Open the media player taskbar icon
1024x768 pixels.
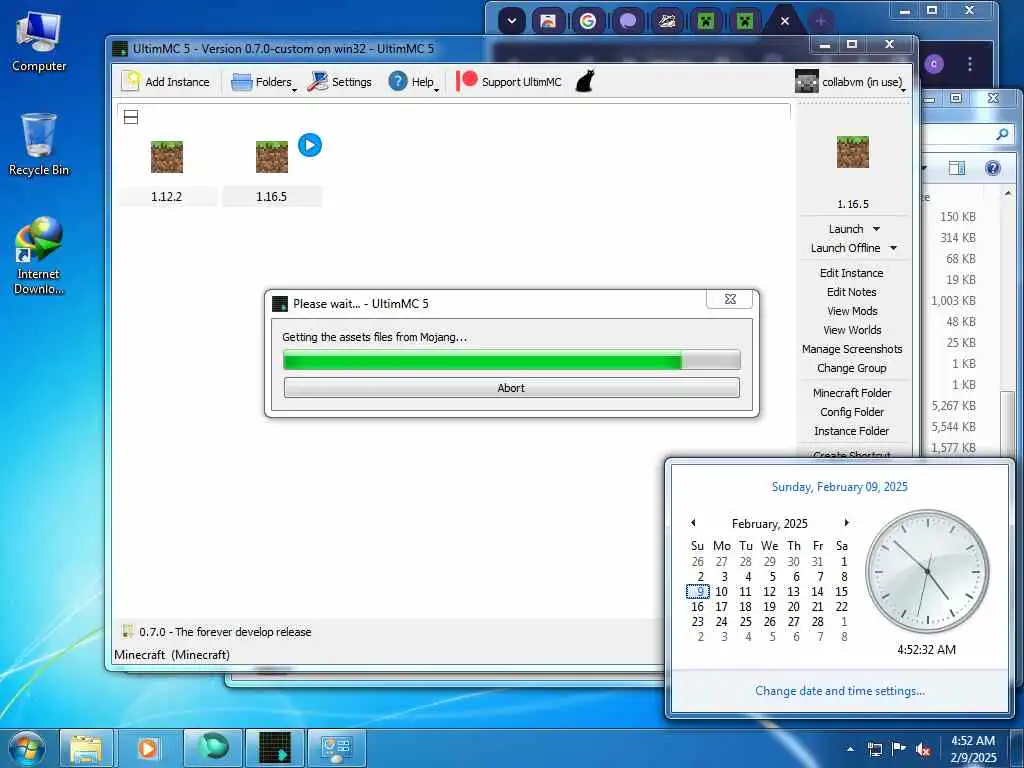[x=148, y=748]
